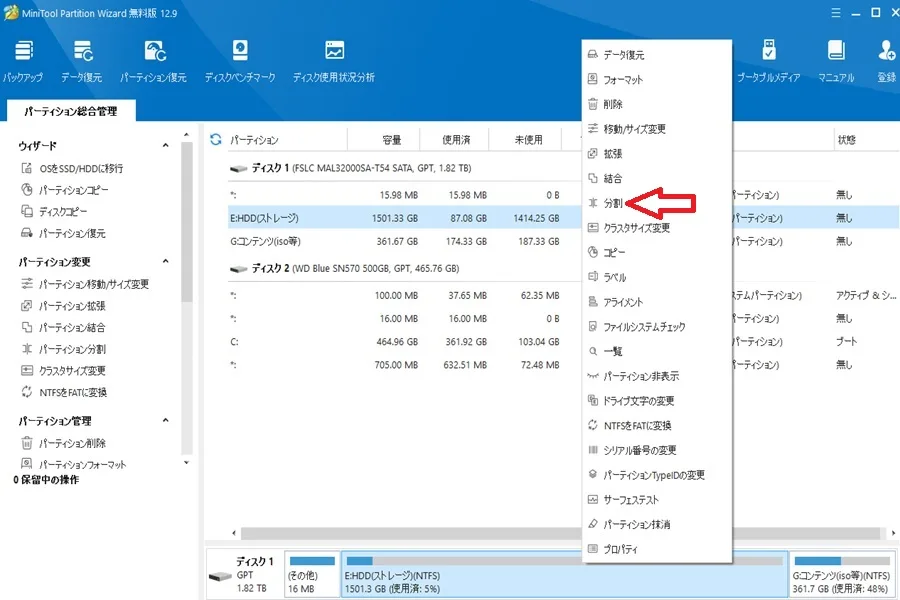Viewport: 900px width, 600px height.
Task: Choose シリアル番号の変更 in context menu
Action: (x=657, y=450)
